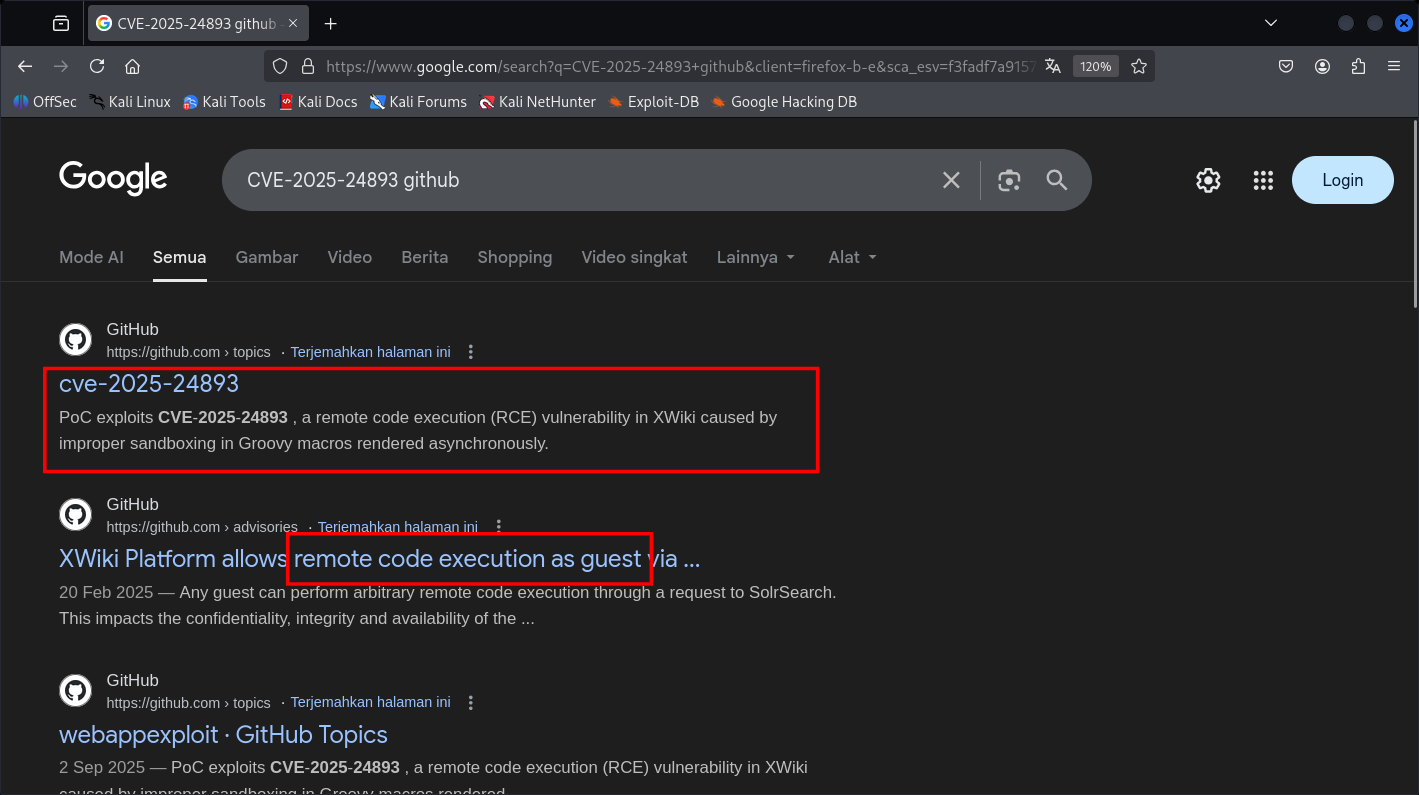Open the Exploit-DB bookmark

pyautogui.click(x=653, y=102)
